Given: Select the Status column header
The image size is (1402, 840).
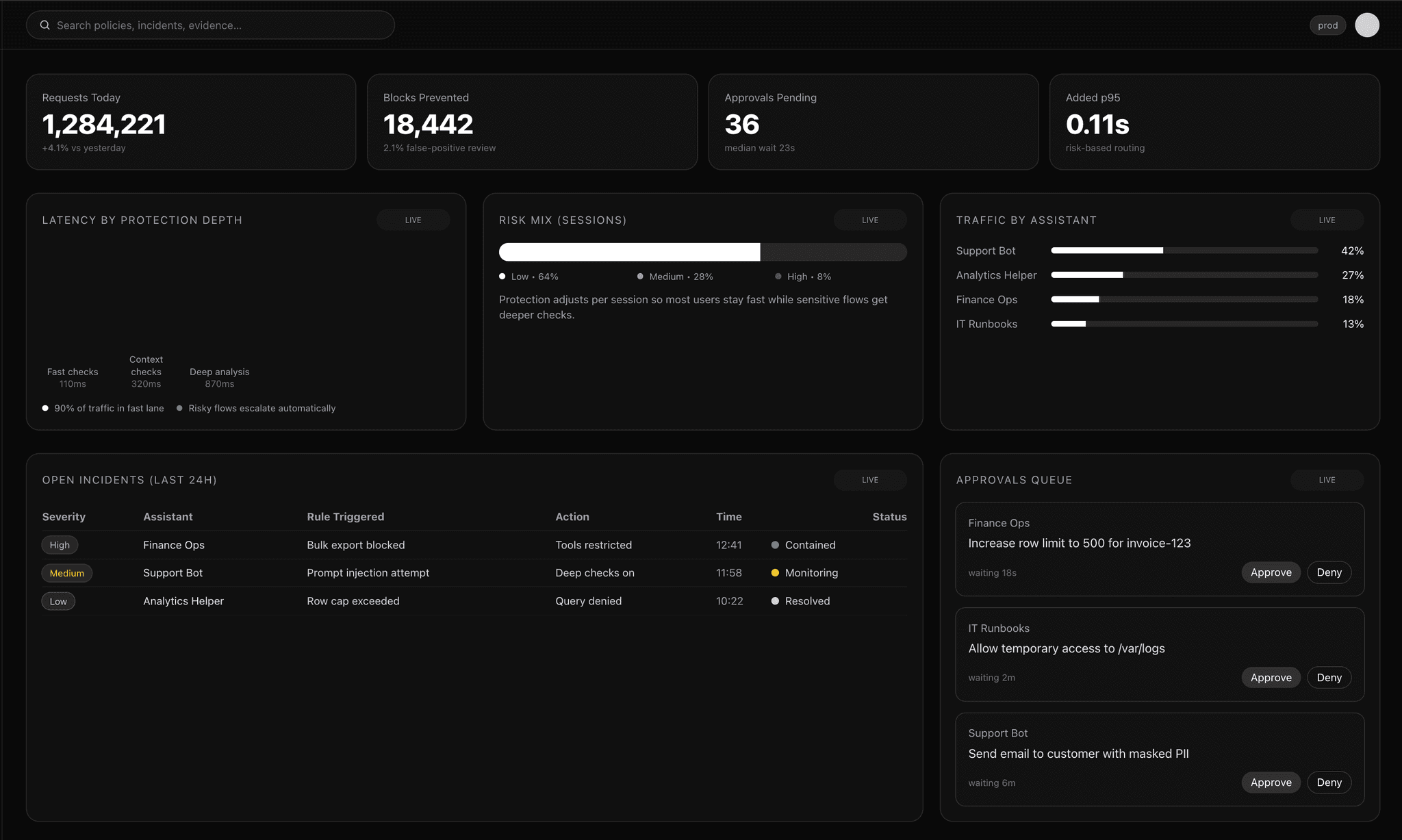Looking at the screenshot, I should pyautogui.click(x=889, y=517).
